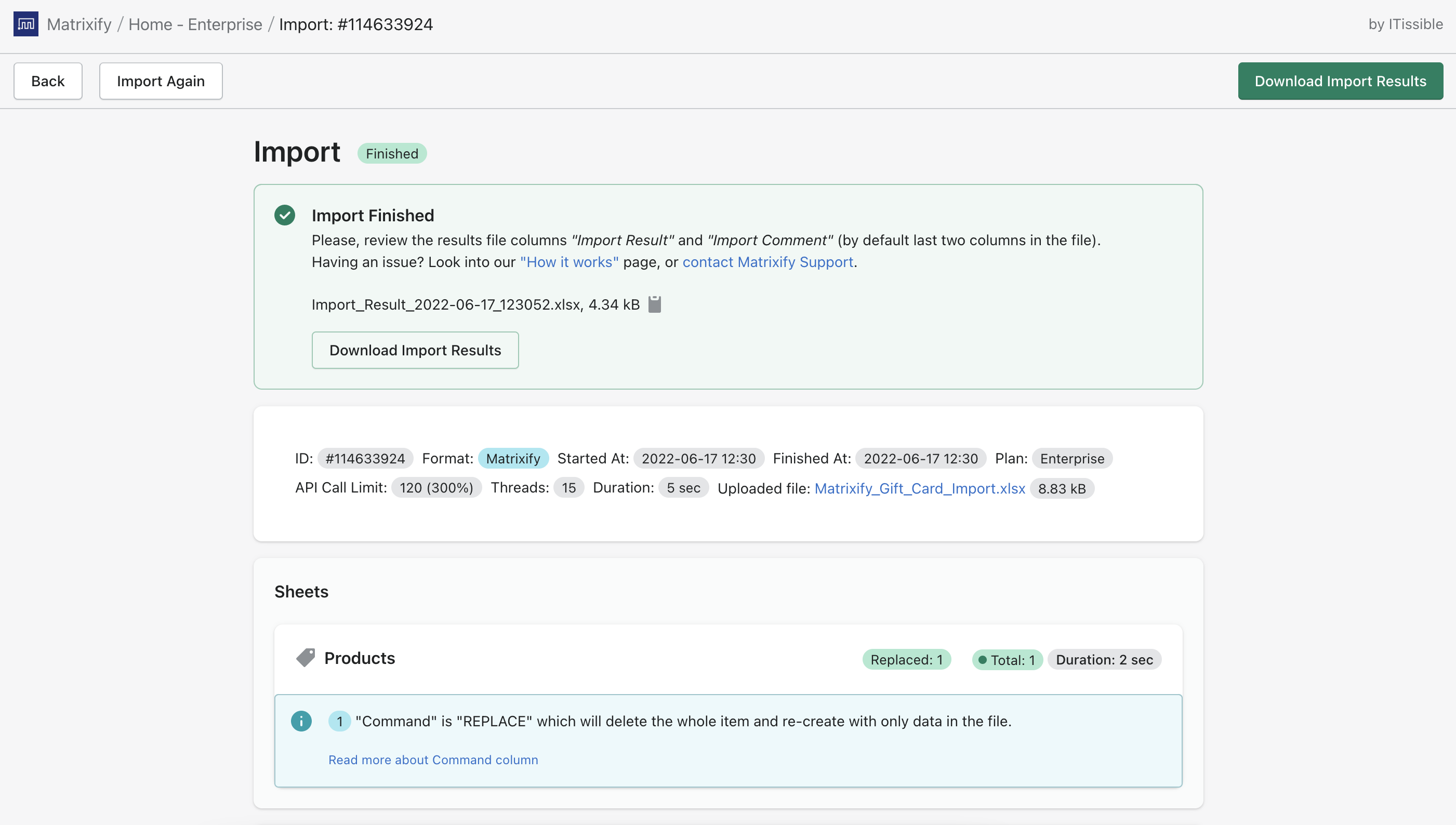Go to Matrixify breadcrumb
Image resolution: width=1456 pixels, height=825 pixels.
(79, 24)
